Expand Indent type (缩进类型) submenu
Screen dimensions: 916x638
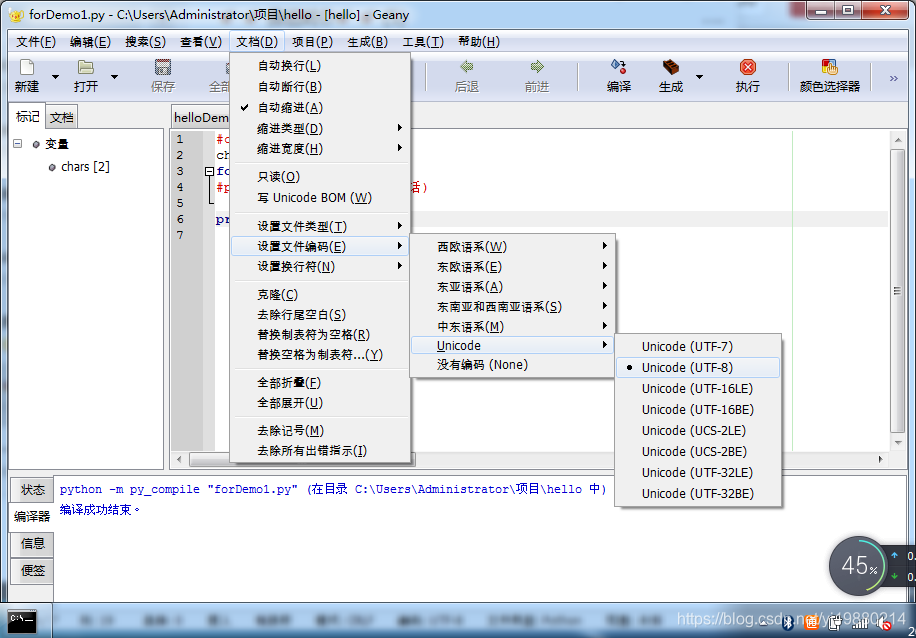320,129
